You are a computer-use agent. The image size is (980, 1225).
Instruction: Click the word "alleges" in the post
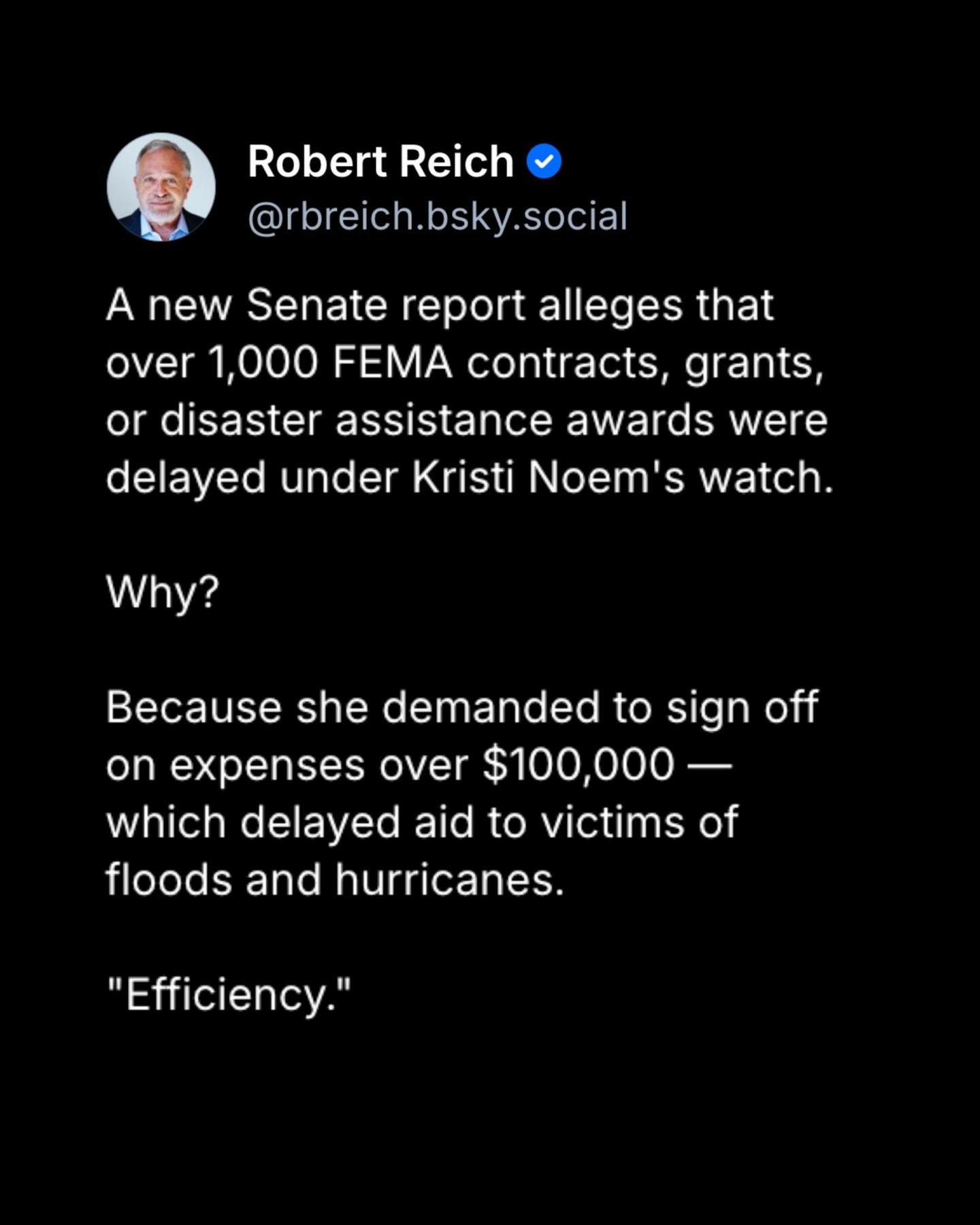(x=610, y=305)
